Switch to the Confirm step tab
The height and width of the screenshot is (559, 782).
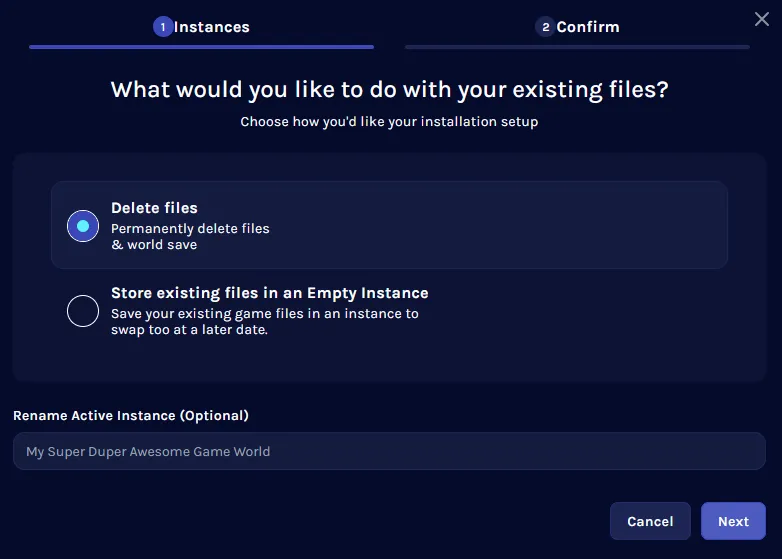pos(587,27)
